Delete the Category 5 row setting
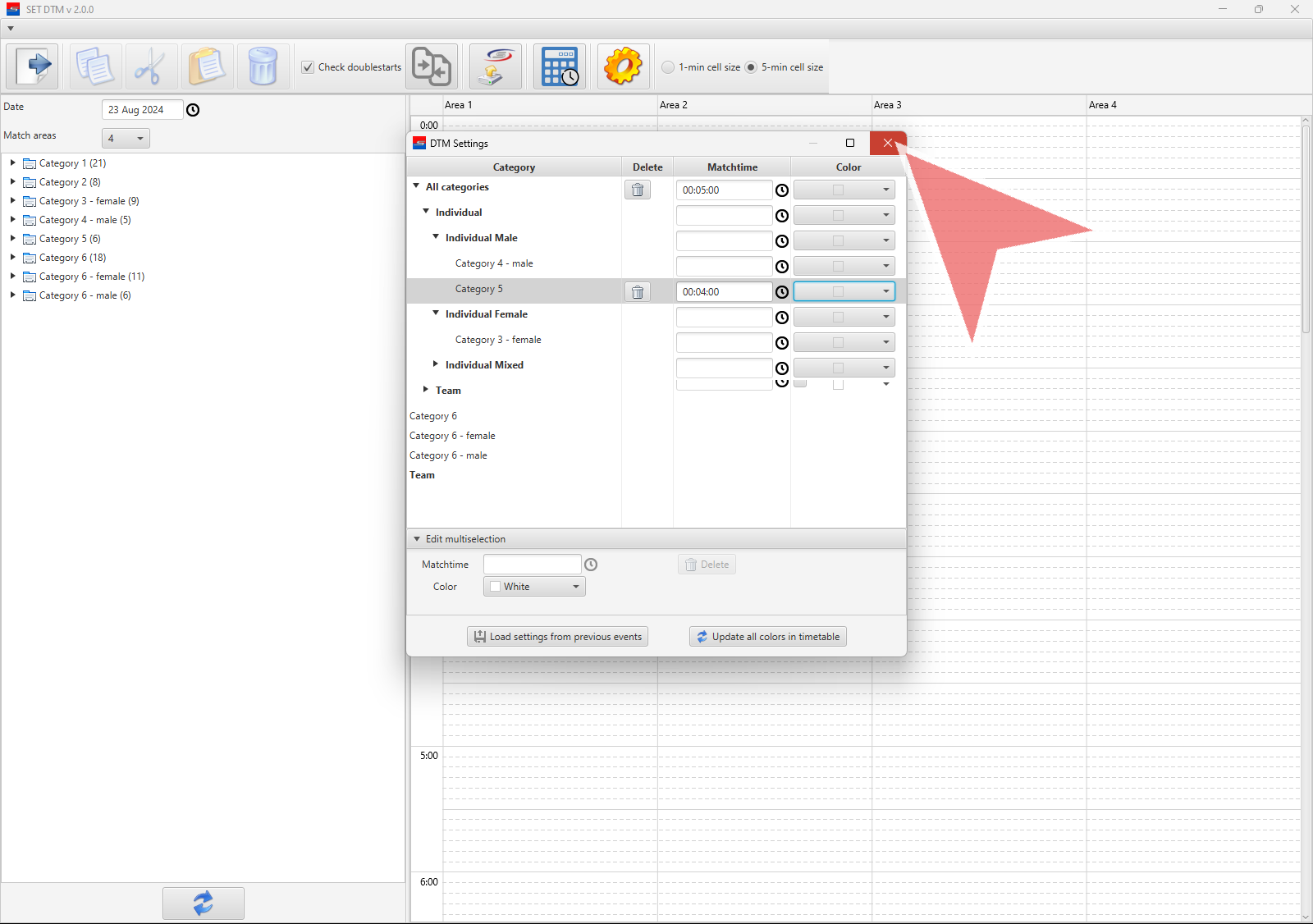The width and height of the screenshot is (1313, 924). pyautogui.click(x=638, y=292)
